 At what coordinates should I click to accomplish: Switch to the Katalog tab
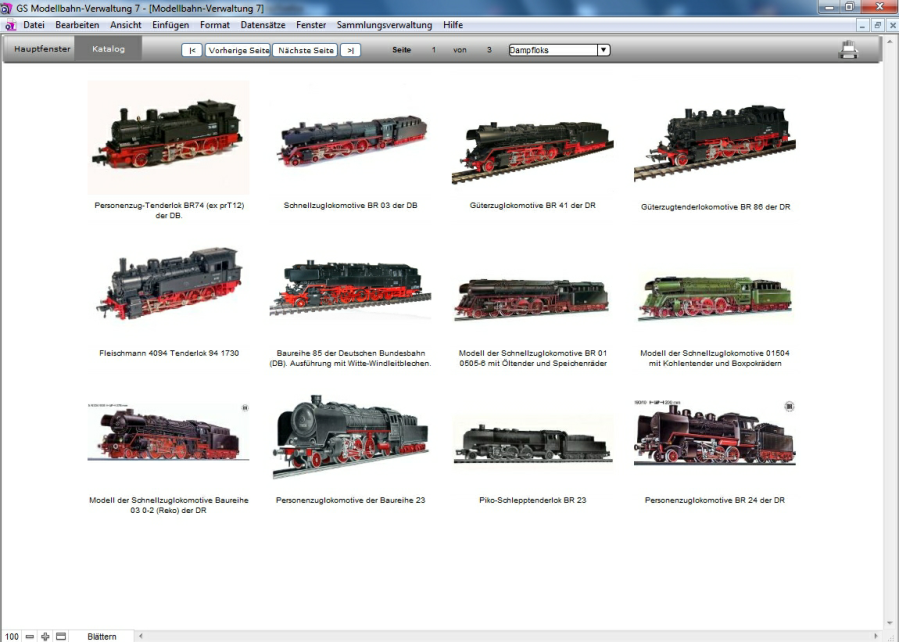[x=108, y=49]
